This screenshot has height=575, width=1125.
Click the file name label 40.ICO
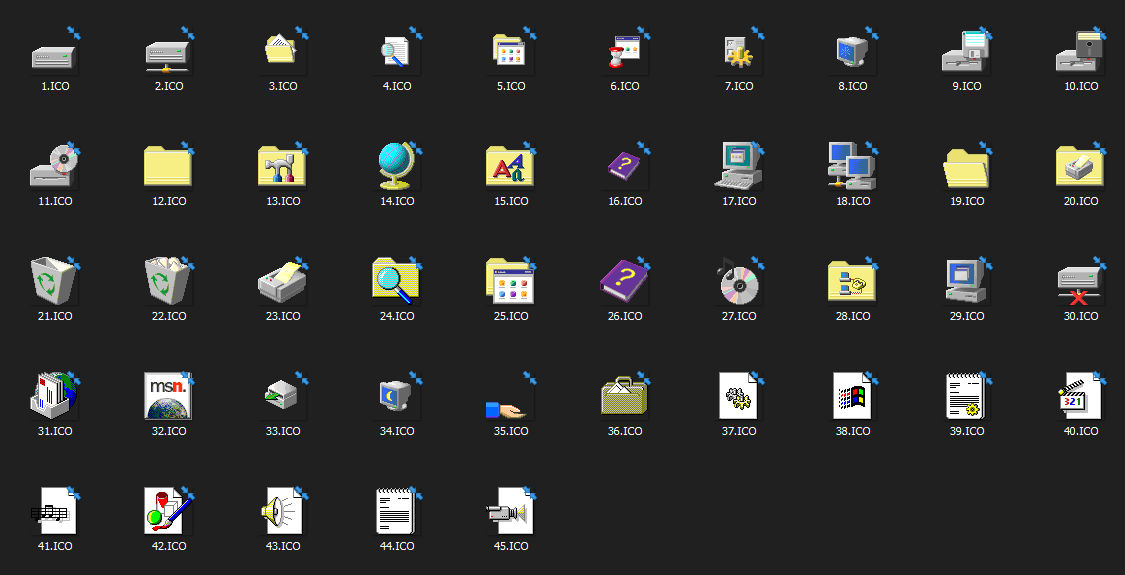[1081, 431]
